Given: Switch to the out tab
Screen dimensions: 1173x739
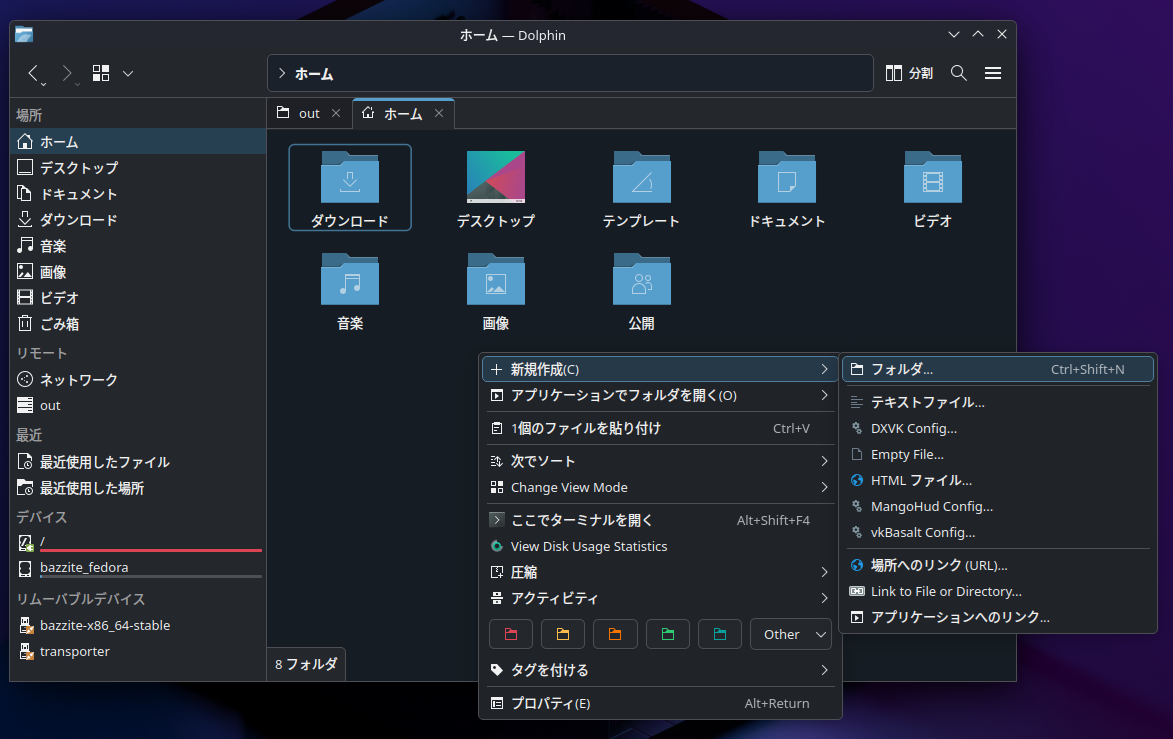Looking at the screenshot, I should point(308,113).
